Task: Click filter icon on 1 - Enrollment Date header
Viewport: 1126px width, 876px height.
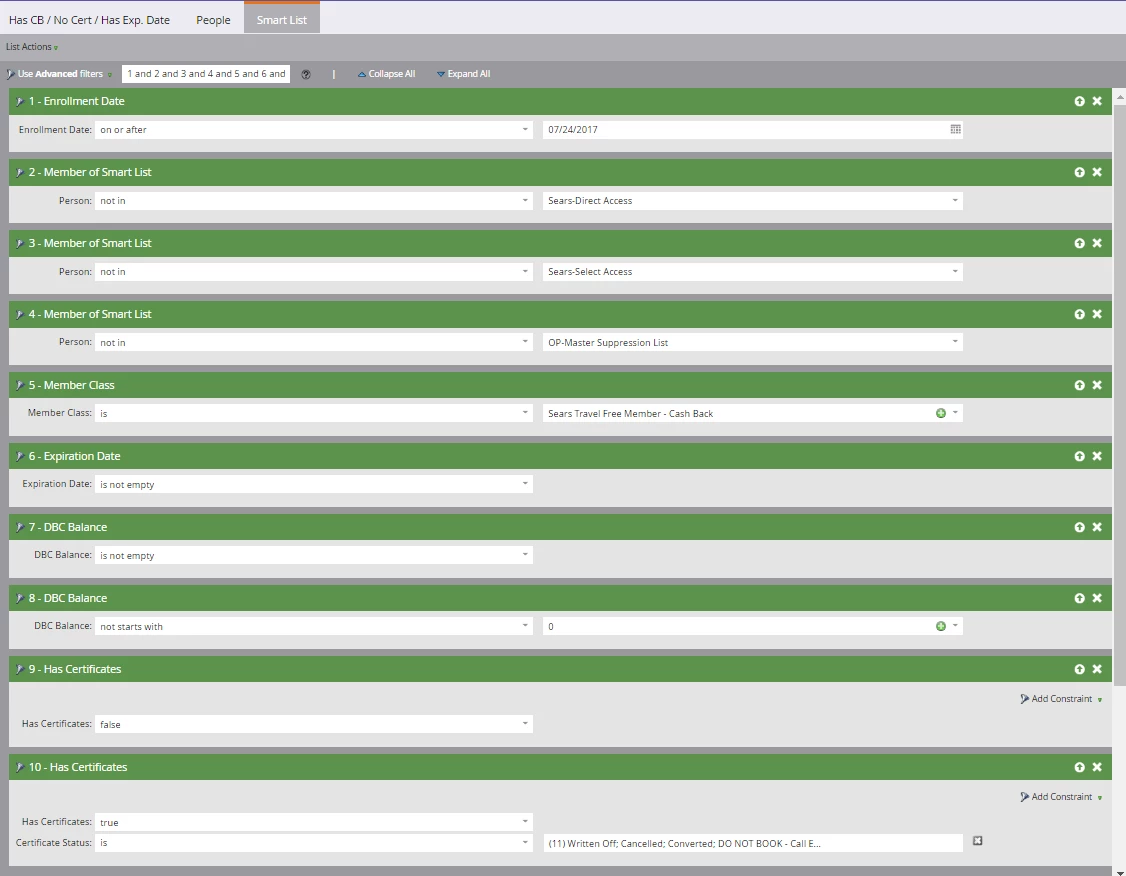Action: point(19,101)
